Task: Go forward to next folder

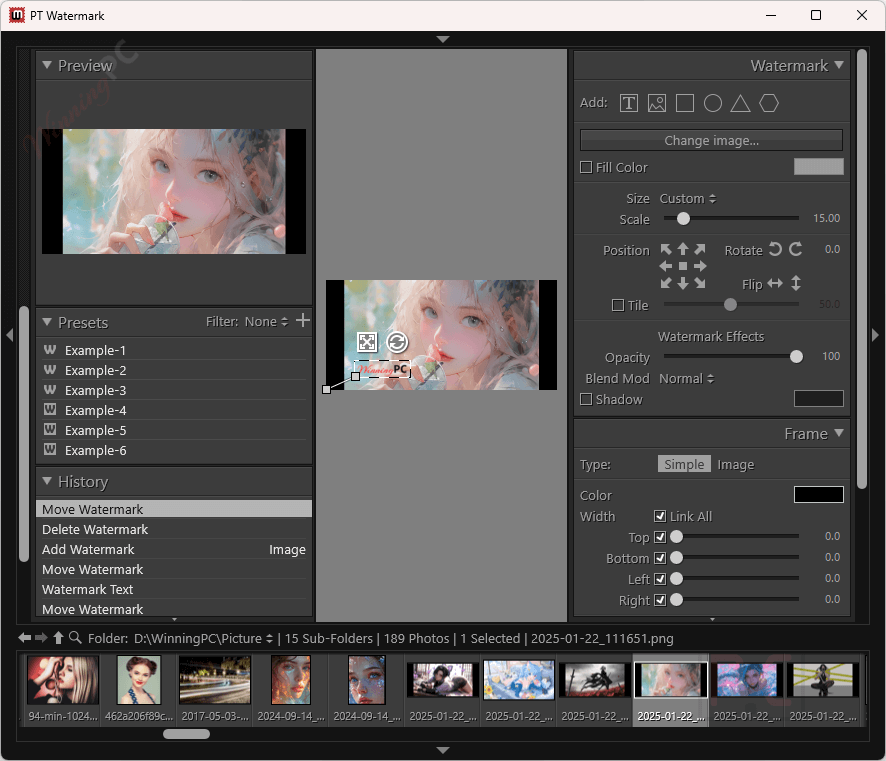Action: (41, 638)
